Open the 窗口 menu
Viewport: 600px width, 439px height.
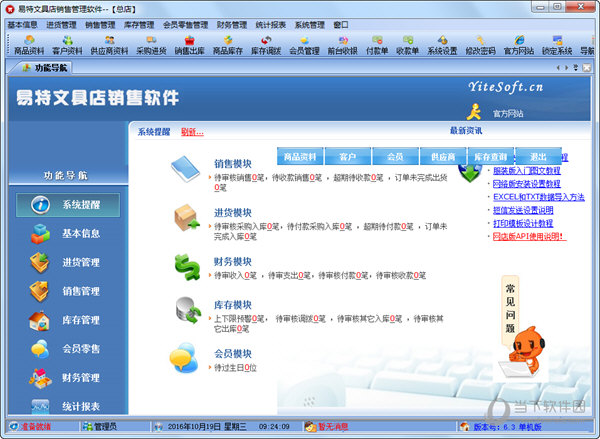click(341, 25)
